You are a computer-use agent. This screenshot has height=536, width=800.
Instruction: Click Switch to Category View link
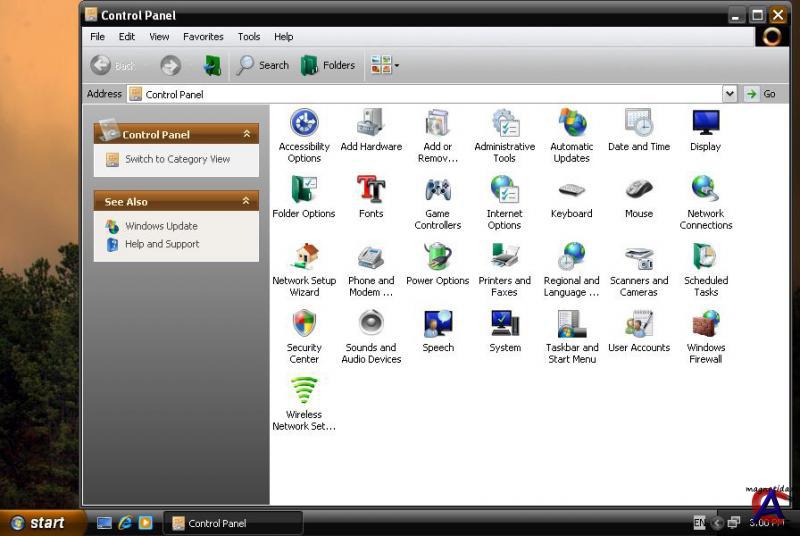click(177, 159)
